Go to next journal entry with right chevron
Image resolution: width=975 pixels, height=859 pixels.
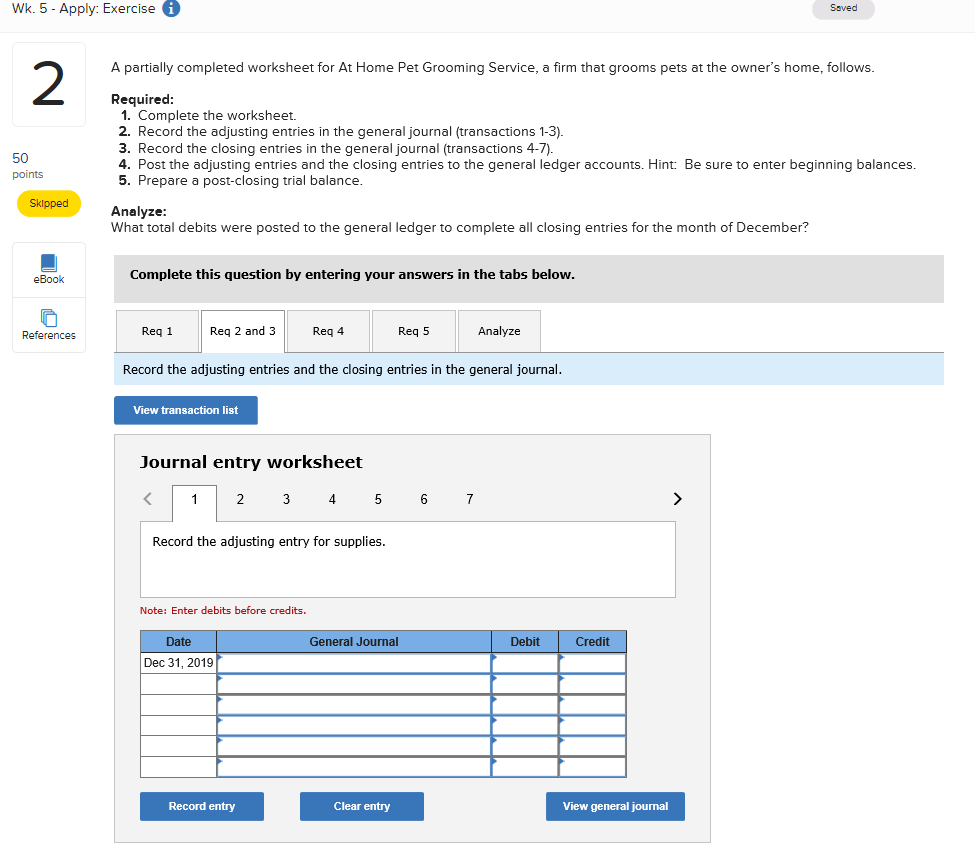click(x=678, y=499)
